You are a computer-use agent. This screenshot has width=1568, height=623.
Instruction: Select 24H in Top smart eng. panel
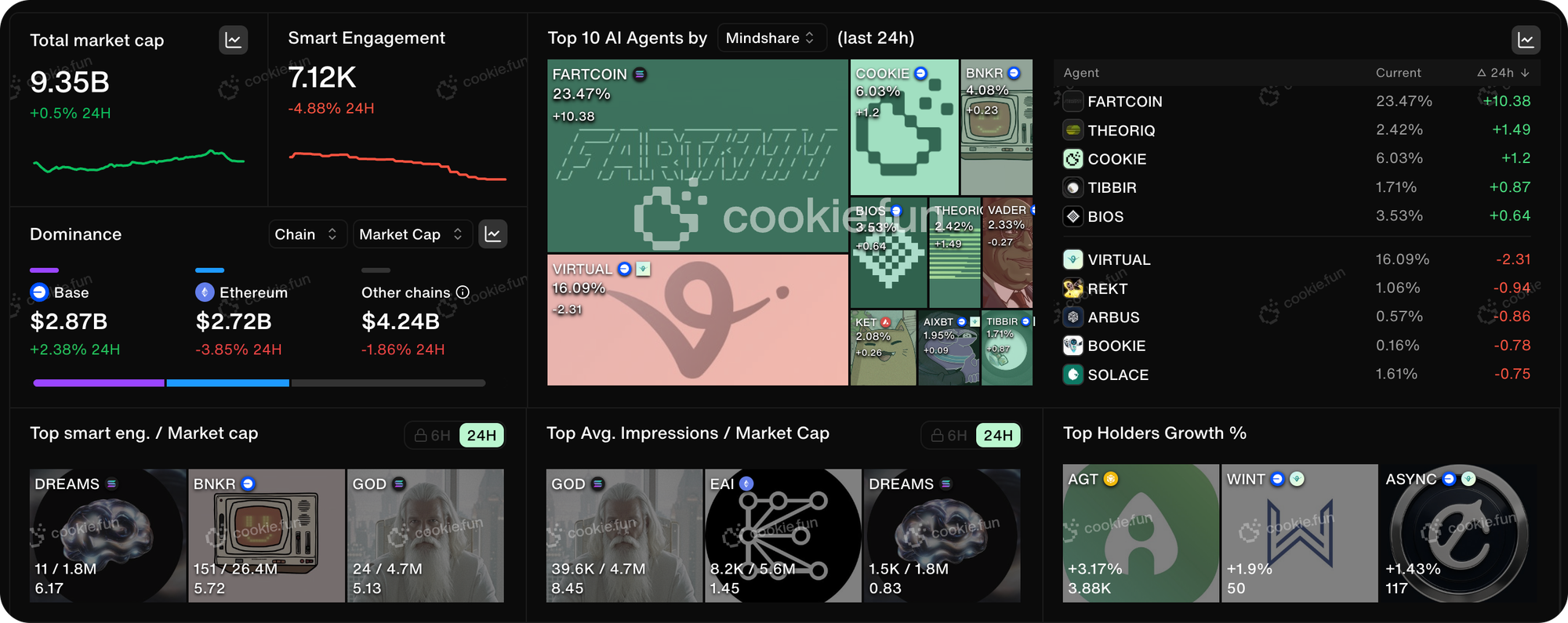[481, 435]
